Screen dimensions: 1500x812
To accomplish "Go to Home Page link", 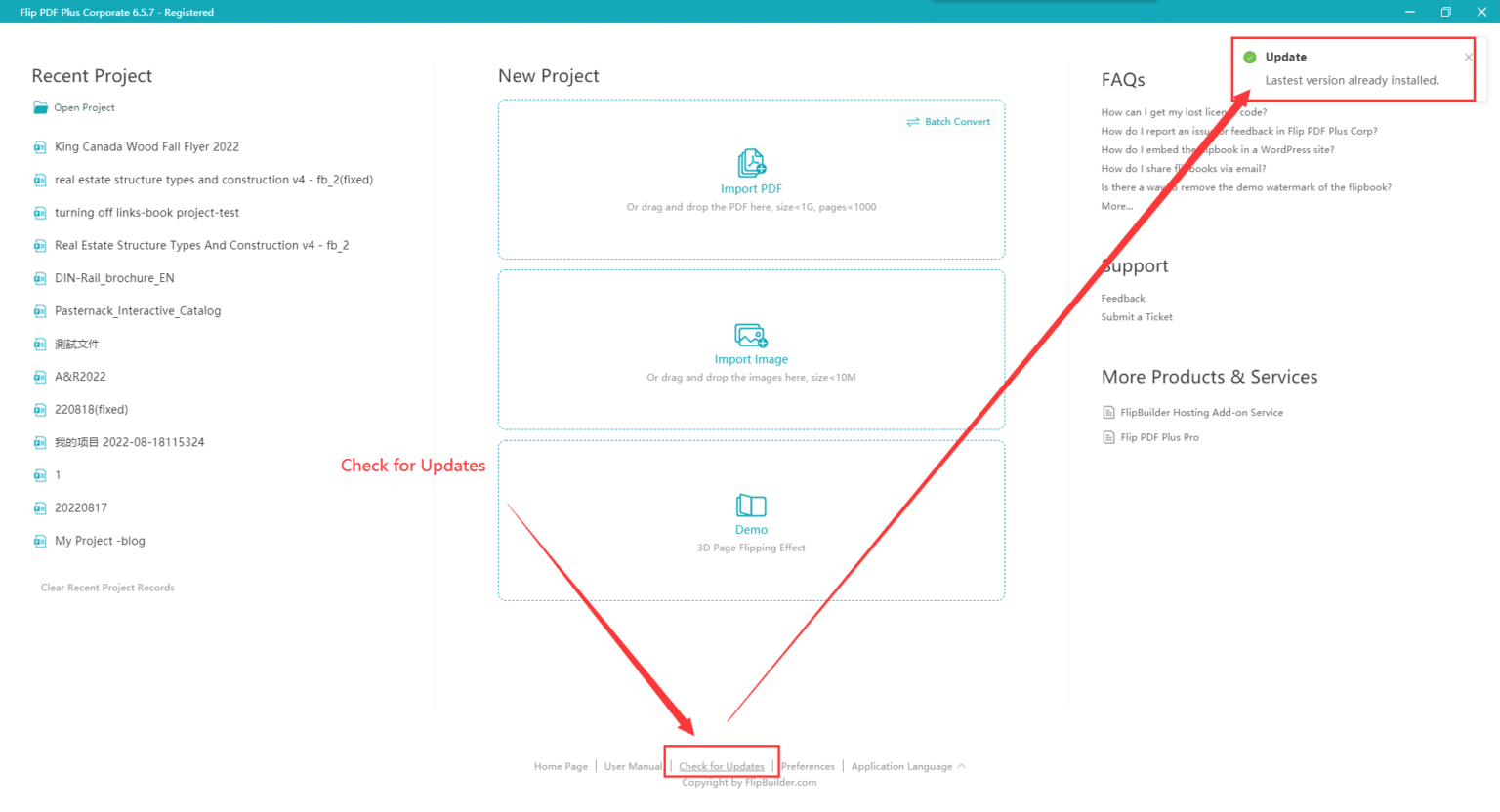I will 561,767.
